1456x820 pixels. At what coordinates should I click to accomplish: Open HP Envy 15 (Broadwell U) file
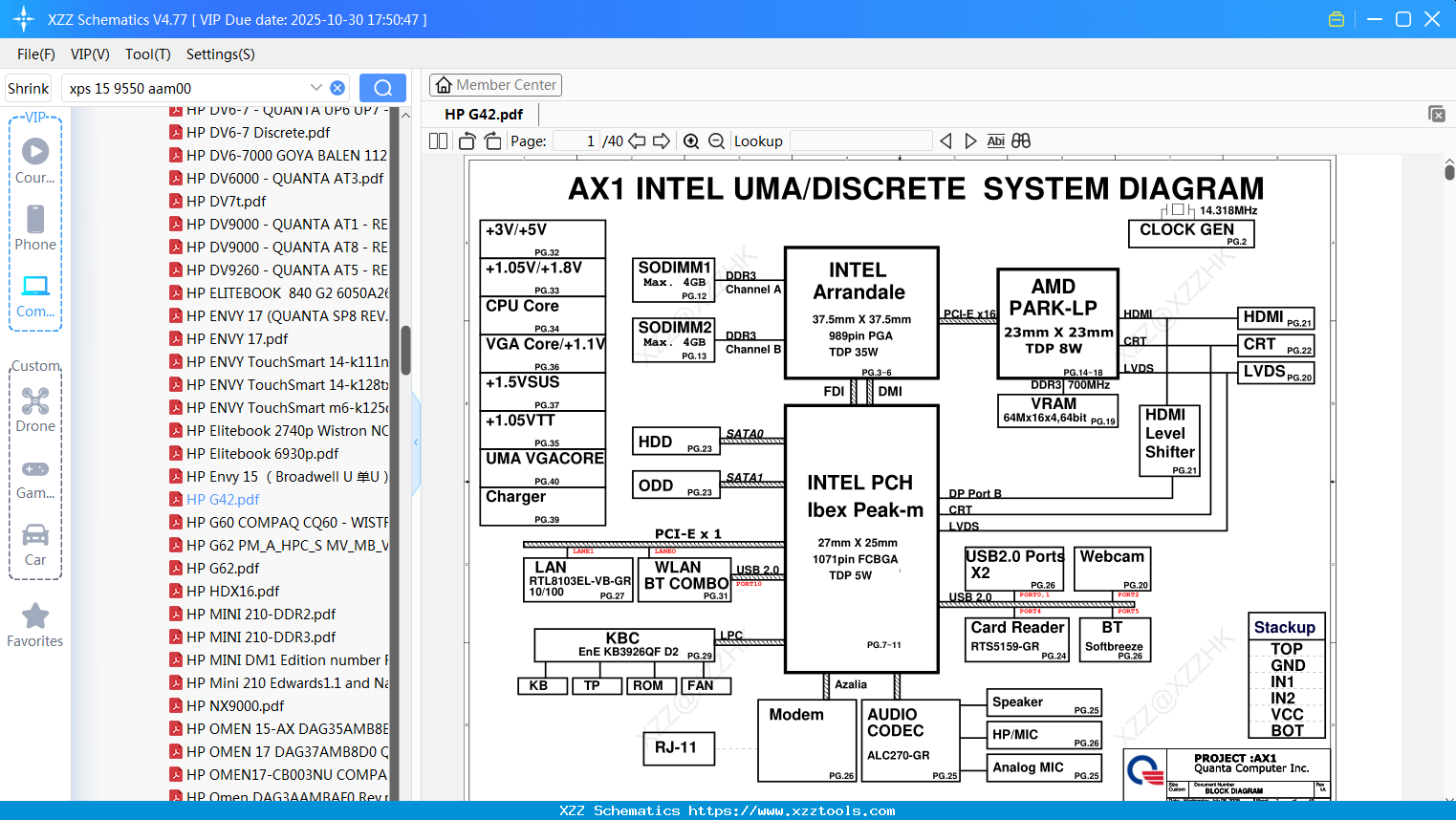click(278, 477)
